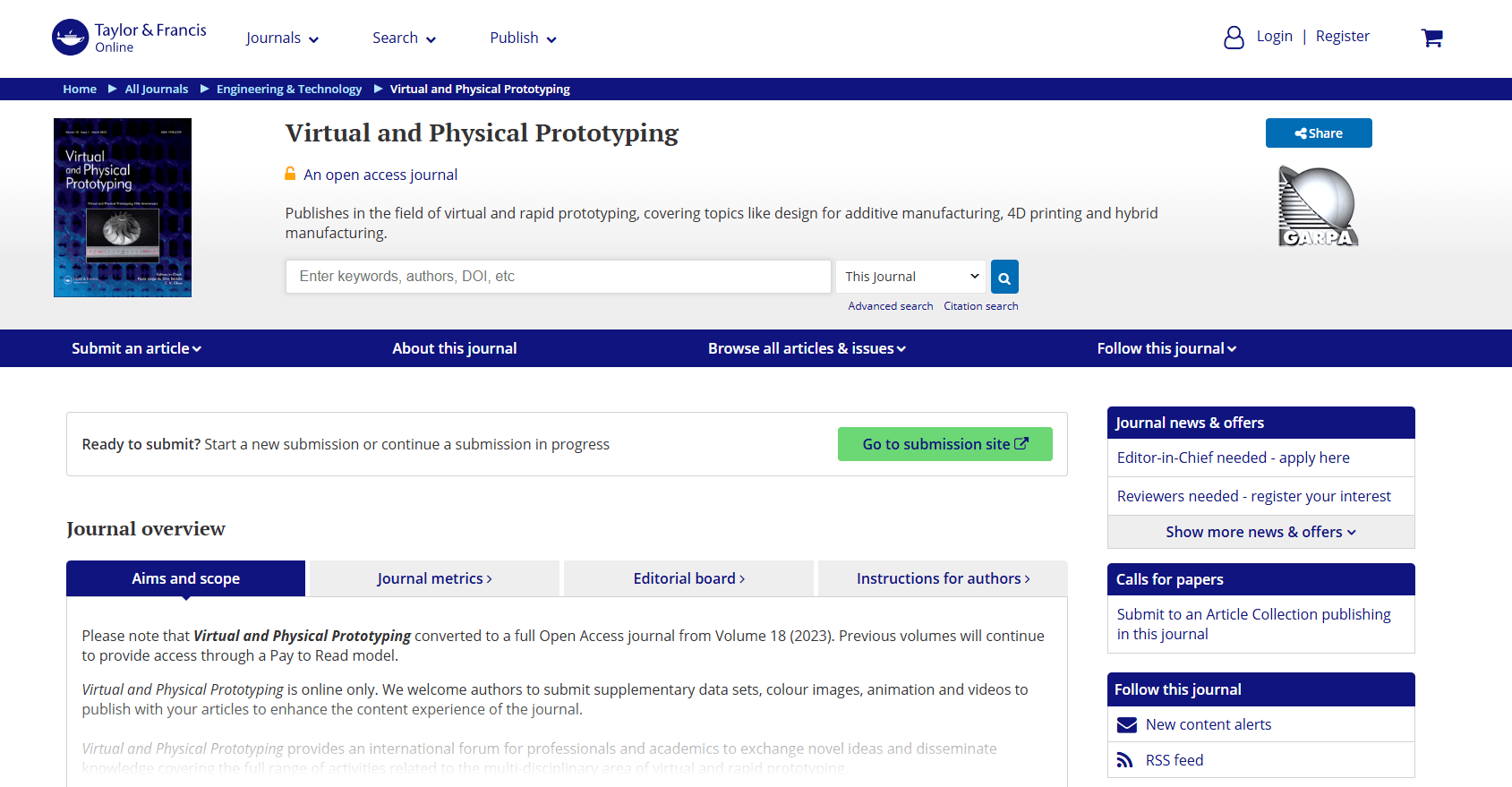Click the Taylor & Francis Online logo
Screen dimensions: 1512x787
tap(129, 38)
